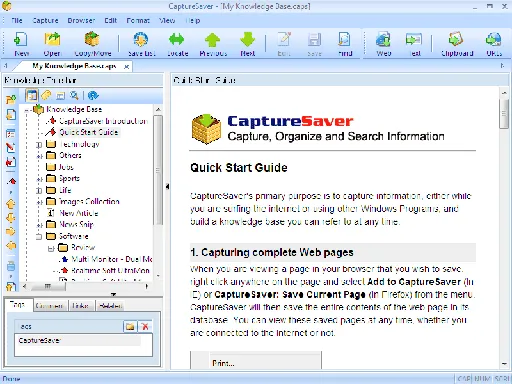Click the document vertical scrollbar thumb
512x384 pixels.
pos(504,114)
